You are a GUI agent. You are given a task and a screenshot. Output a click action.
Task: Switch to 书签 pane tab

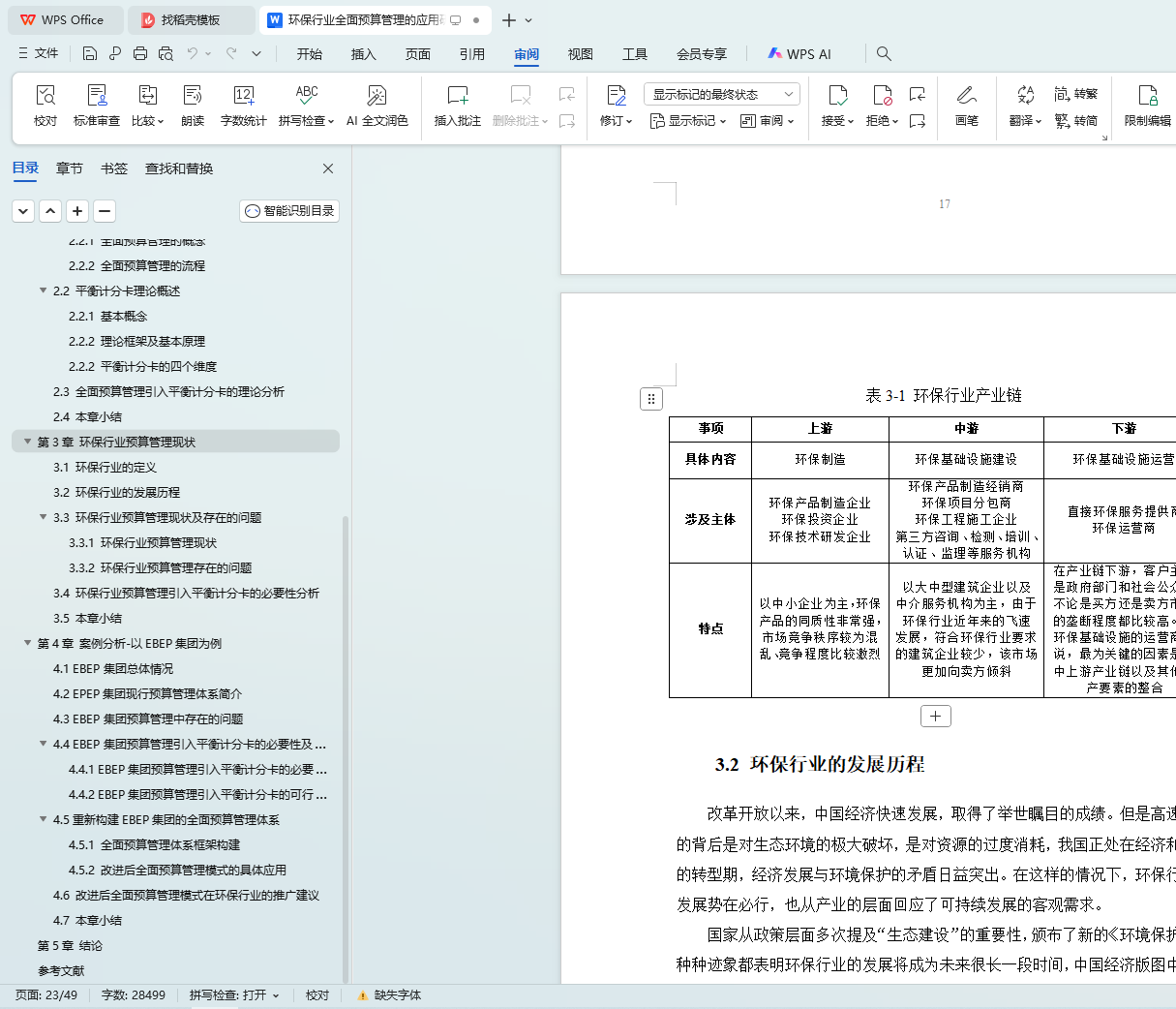click(x=113, y=168)
